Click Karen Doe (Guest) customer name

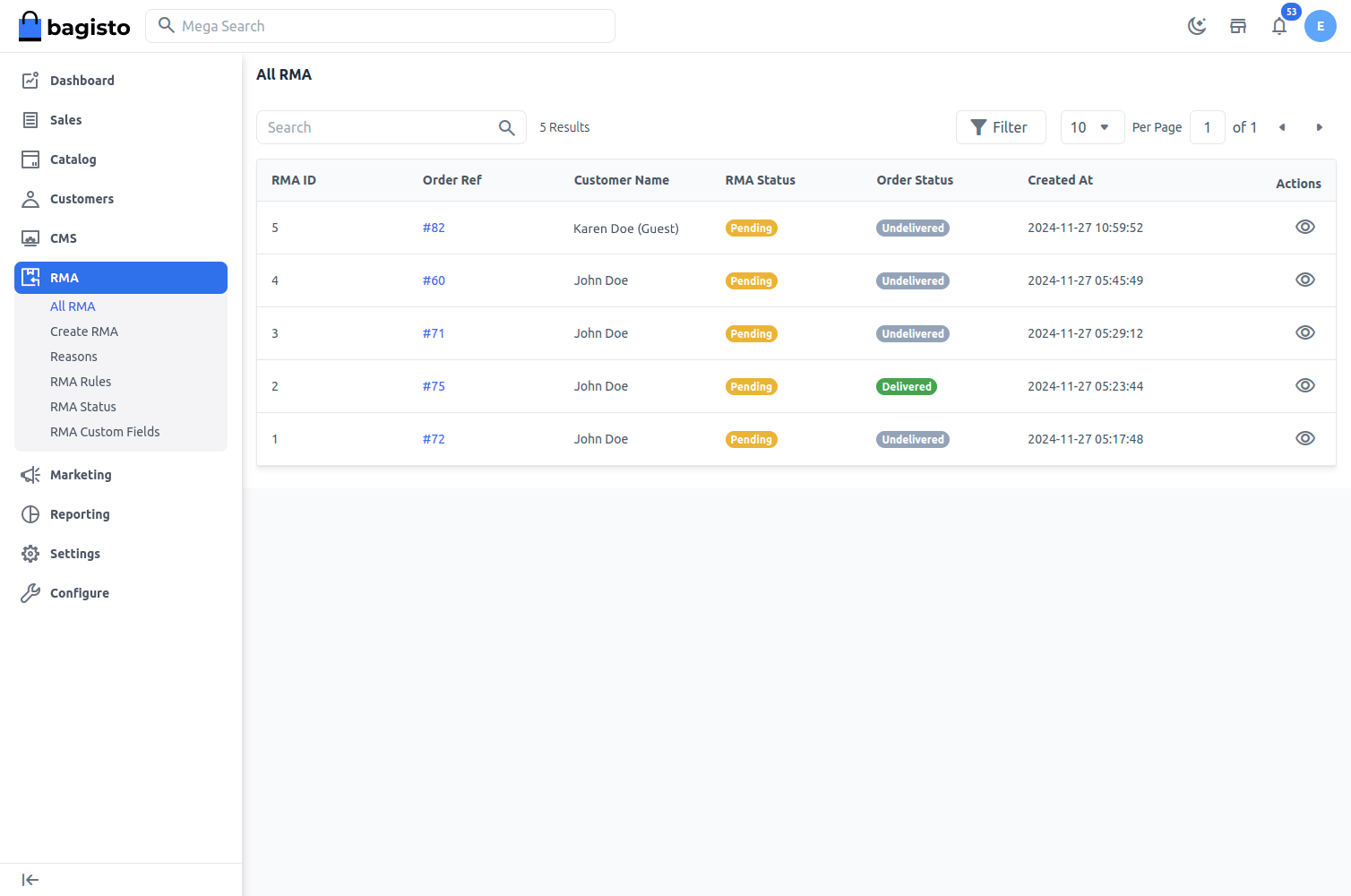click(626, 228)
